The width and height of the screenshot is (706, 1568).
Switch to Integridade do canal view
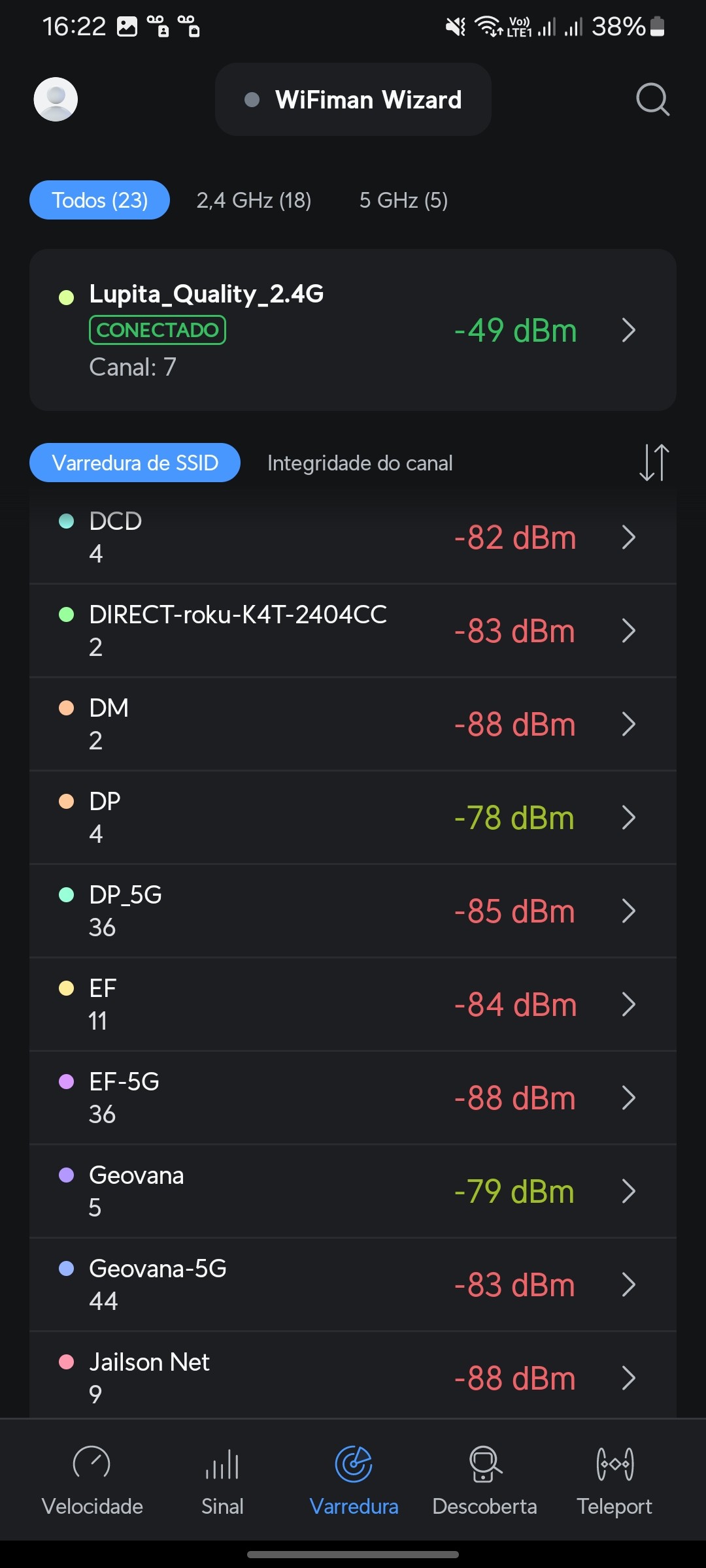pyautogui.click(x=360, y=463)
